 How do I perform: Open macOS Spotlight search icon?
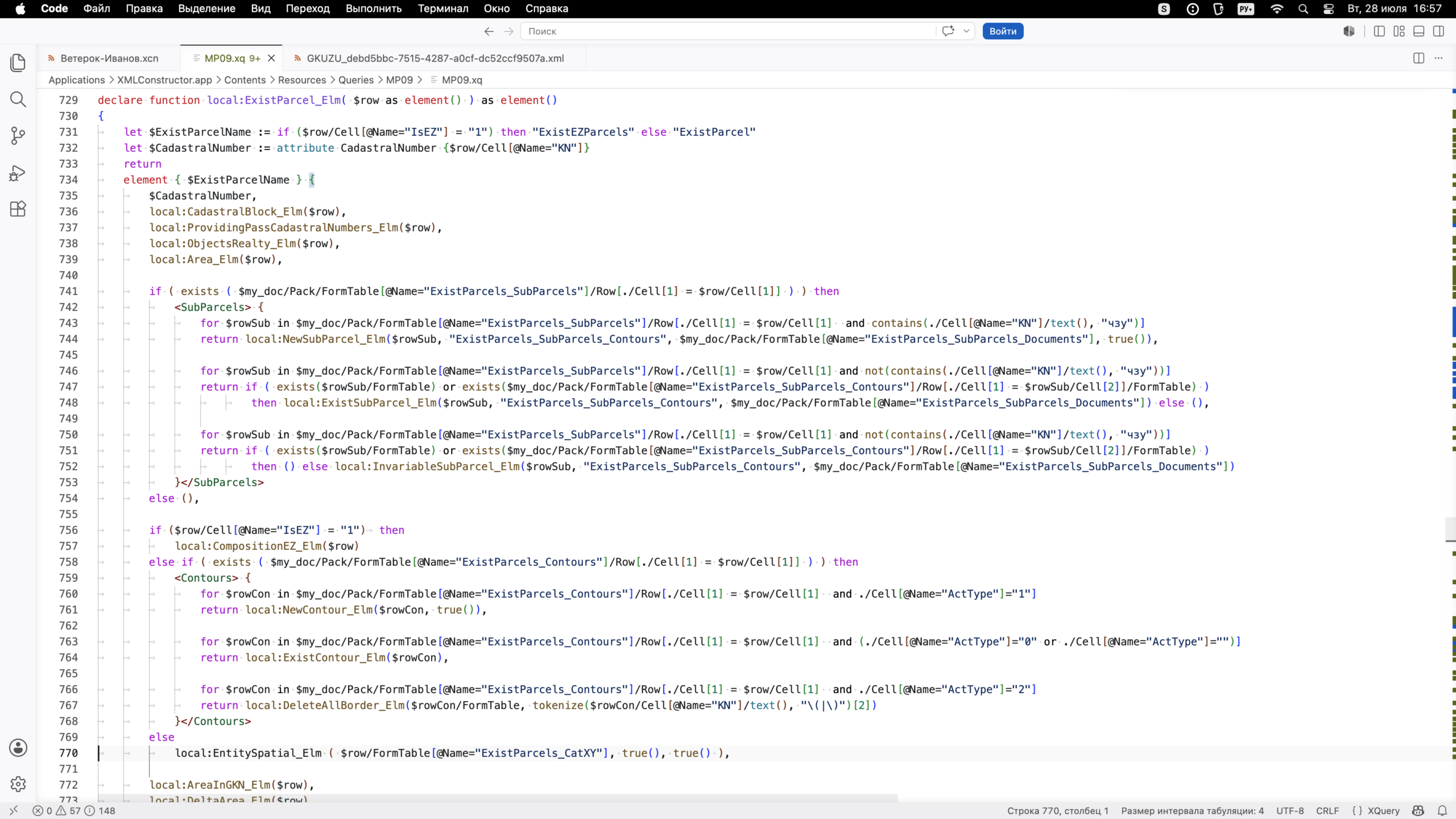click(1303, 9)
